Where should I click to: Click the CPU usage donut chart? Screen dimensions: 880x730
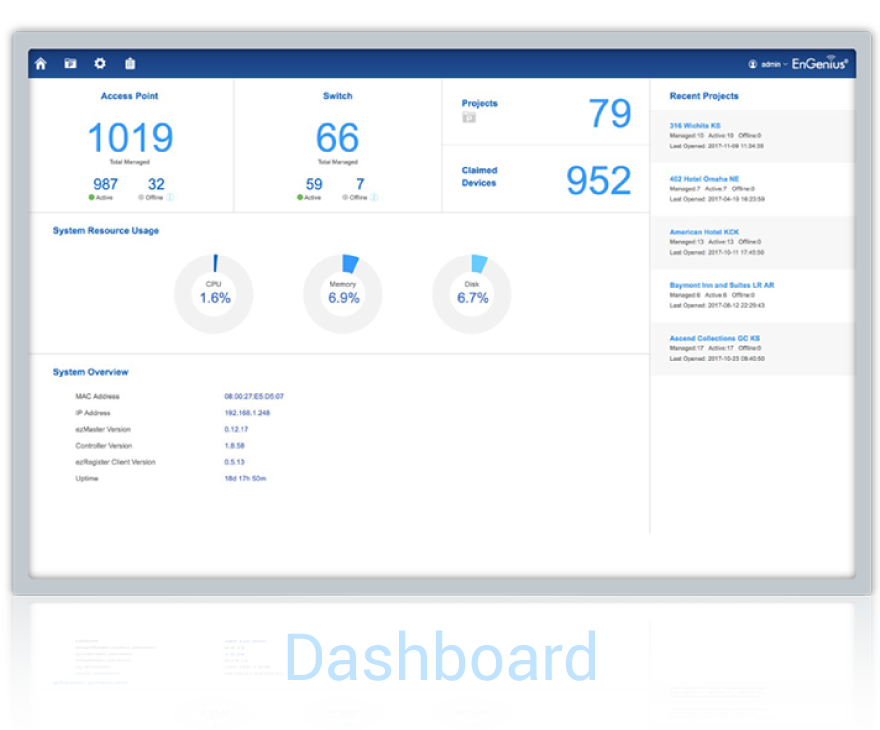[x=214, y=294]
